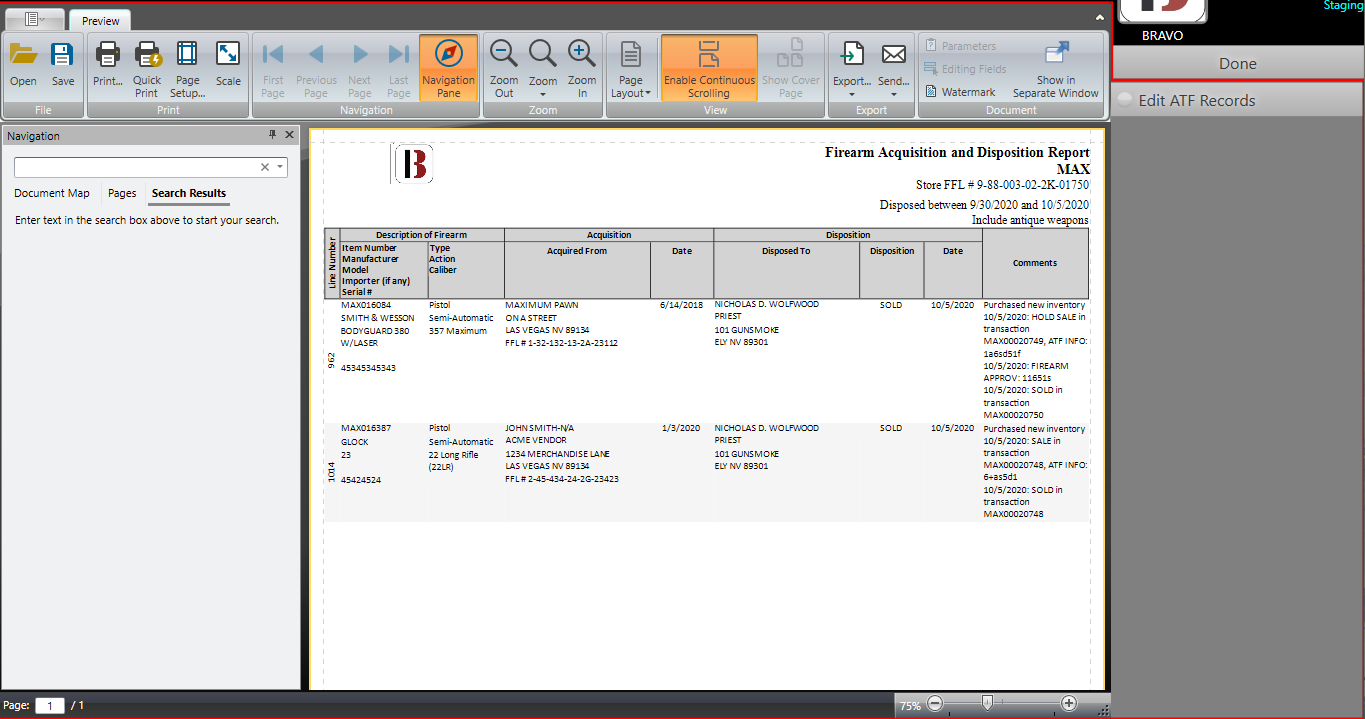Select the Search Results tab

pos(189,193)
